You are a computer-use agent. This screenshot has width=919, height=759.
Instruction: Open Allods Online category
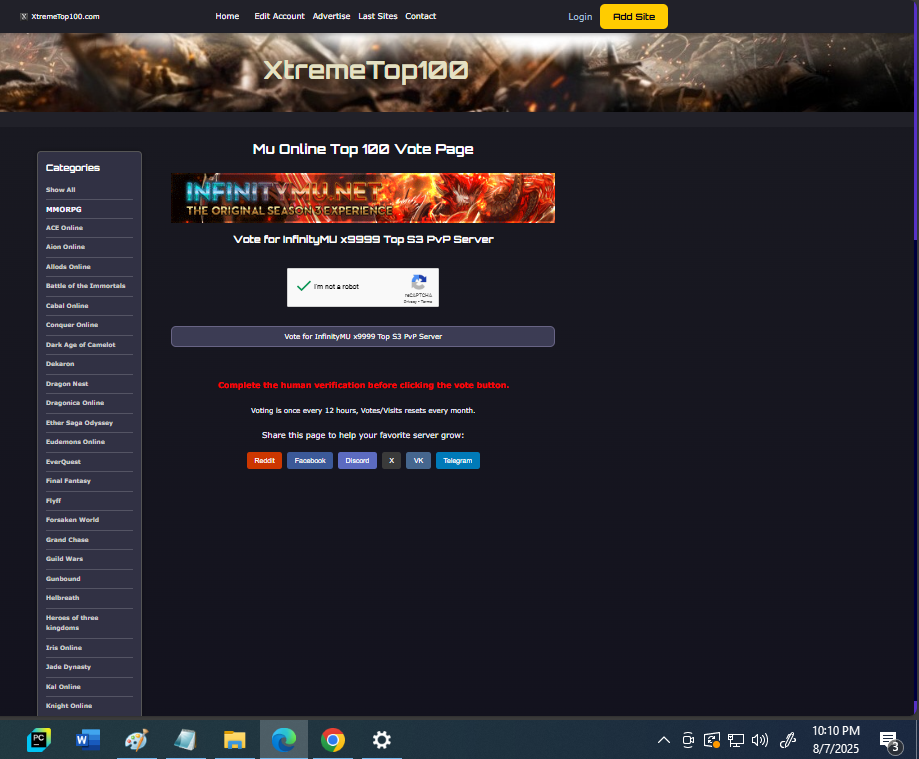pyautogui.click(x=68, y=267)
